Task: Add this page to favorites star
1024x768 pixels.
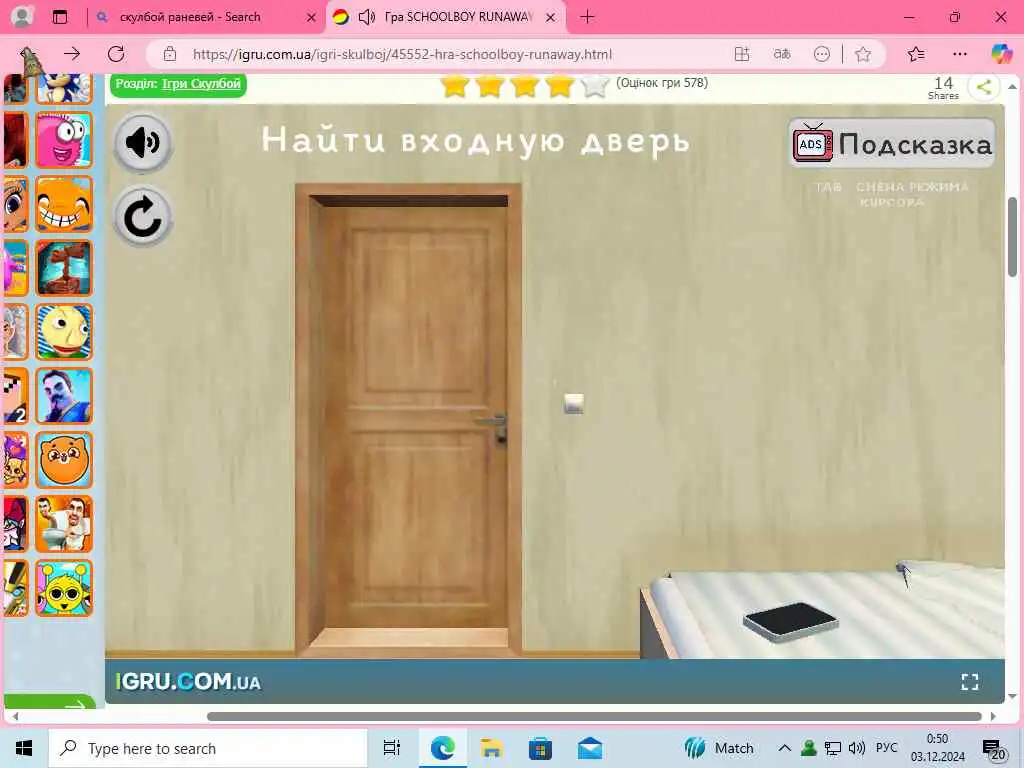Action: pos(863,54)
